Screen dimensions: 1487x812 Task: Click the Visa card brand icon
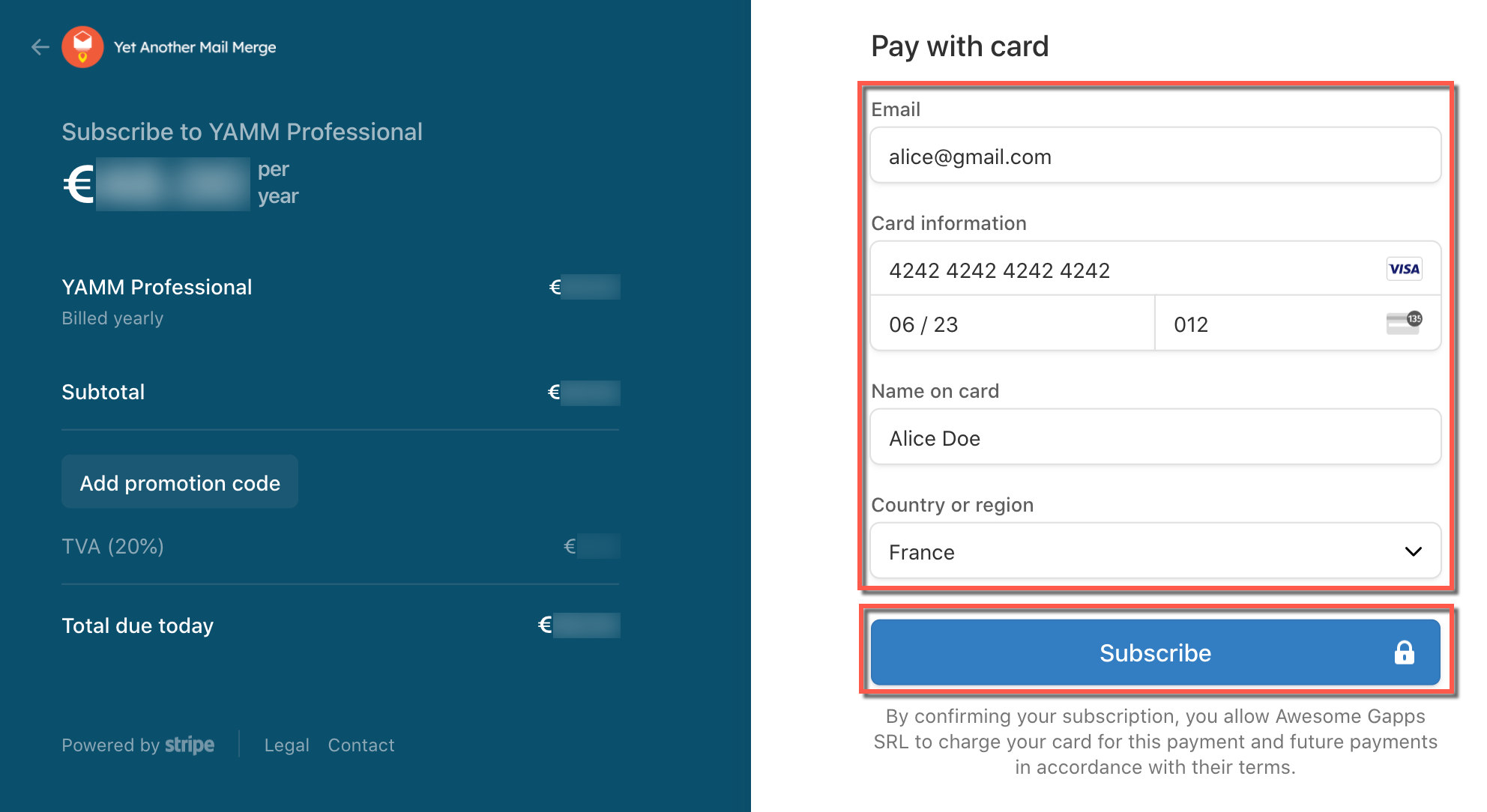(x=1403, y=269)
